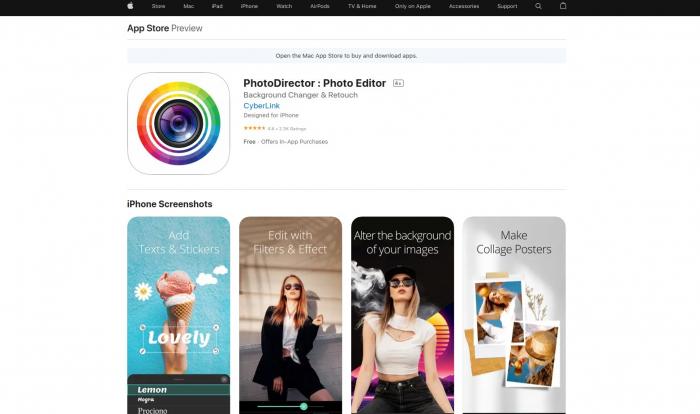This screenshot has height=414, width=700.
Task: Open the Support menu item
Action: click(x=508, y=6)
